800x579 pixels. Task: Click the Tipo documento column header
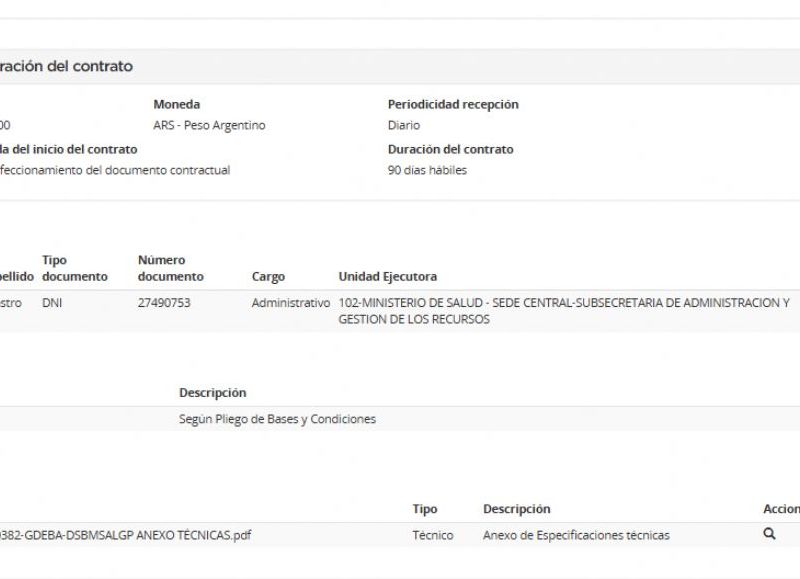[x=74, y=268]
